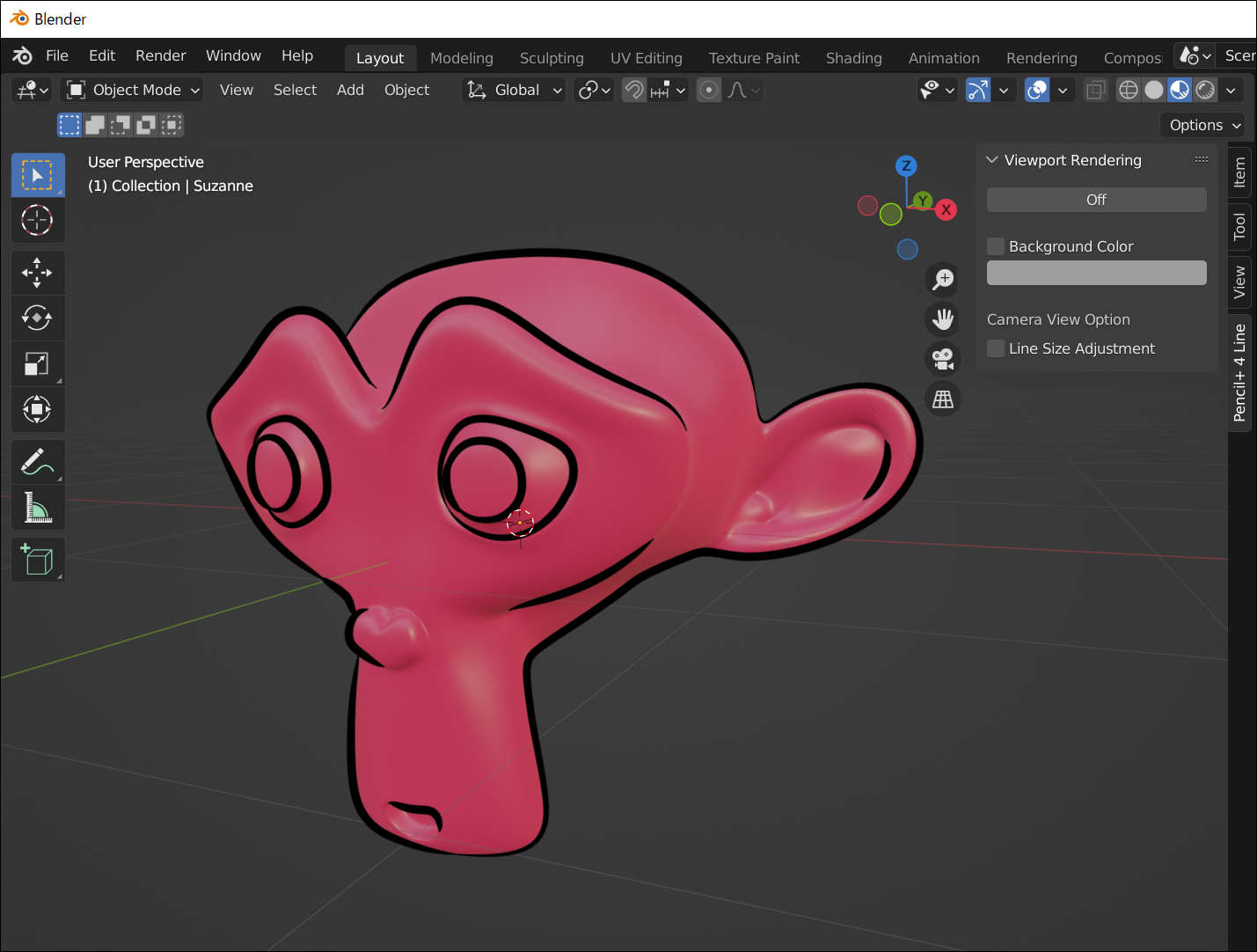This screenshot has height=952, width=1257.
Task: Click the pan view hand icon
Action: coord(943,319)
